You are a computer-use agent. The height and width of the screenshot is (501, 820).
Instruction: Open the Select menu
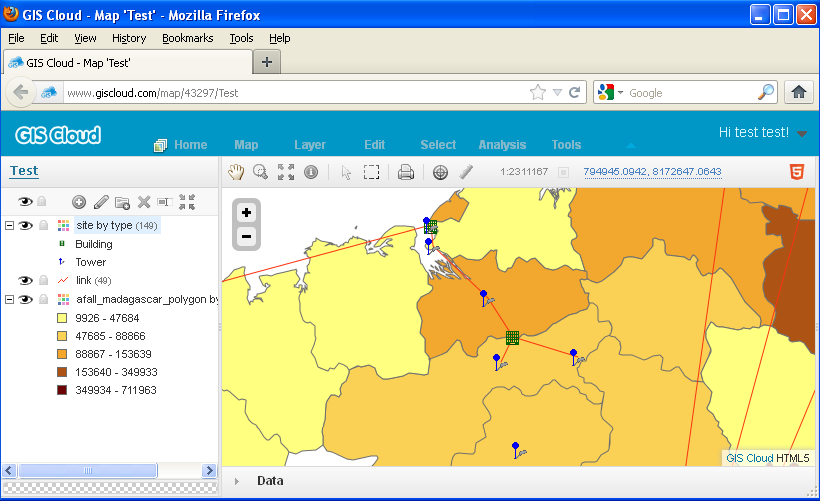point(438,145)
